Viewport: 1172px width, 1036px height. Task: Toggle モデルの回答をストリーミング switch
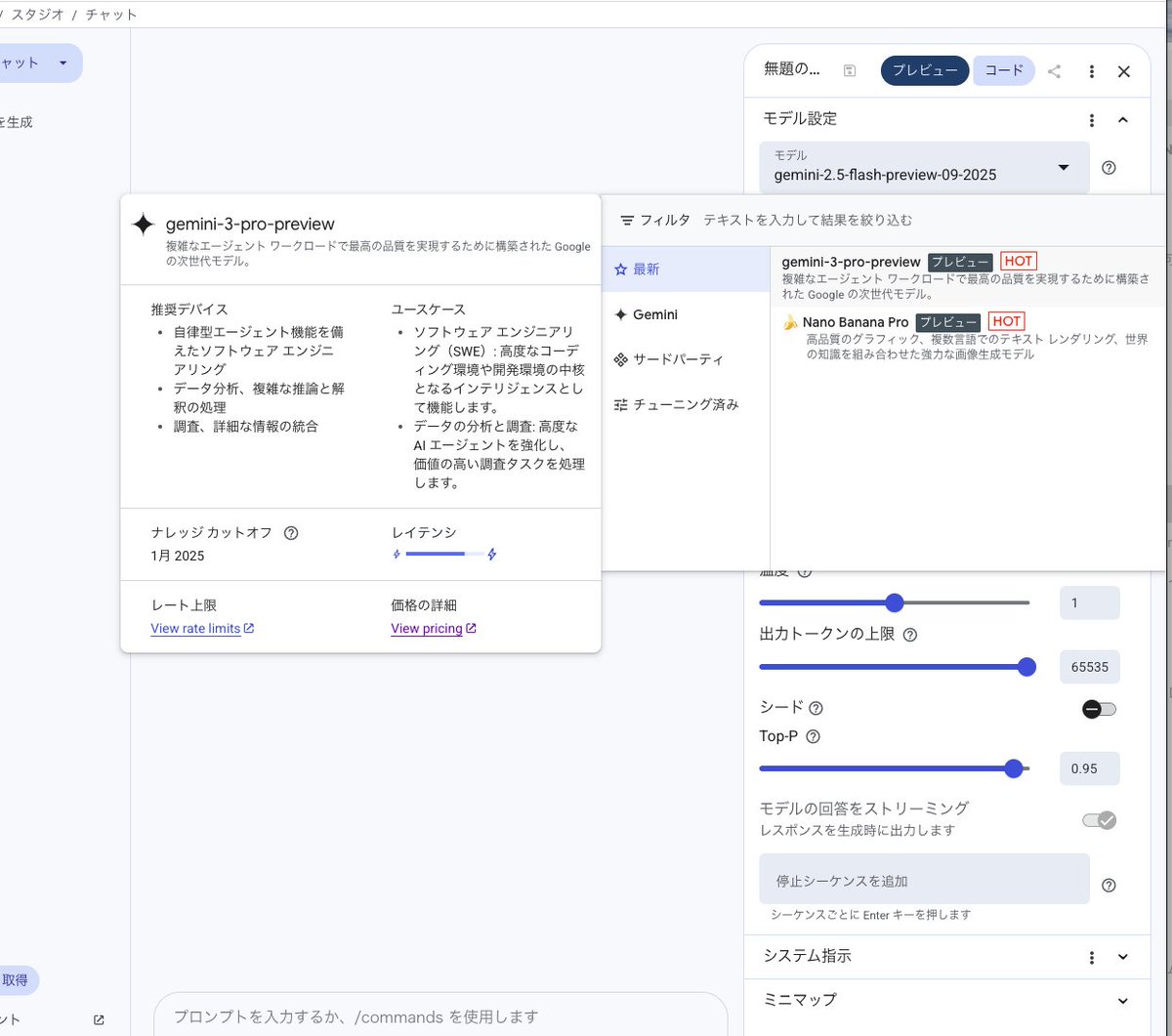pyautogui.click(x=1099, y=820)
